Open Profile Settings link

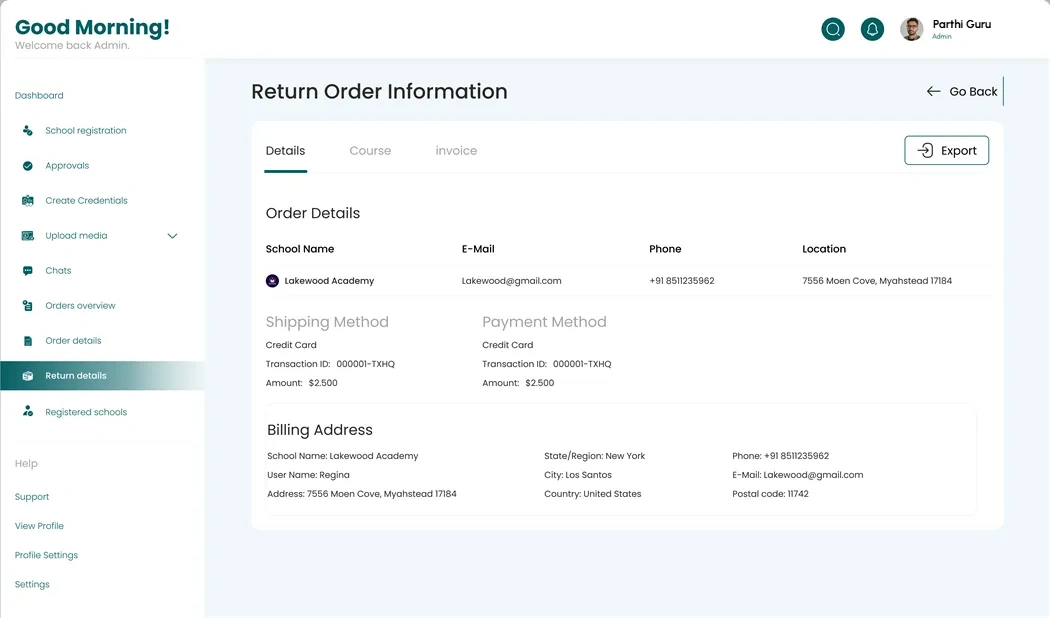click(46, 555)
